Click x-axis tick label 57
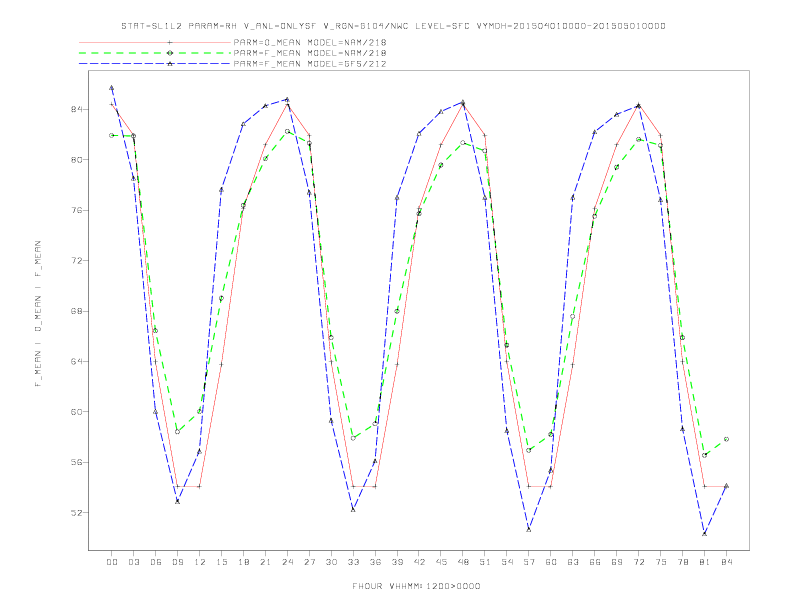Image resolution: width=792 pixels, height=612 pixels. (529, 562)
